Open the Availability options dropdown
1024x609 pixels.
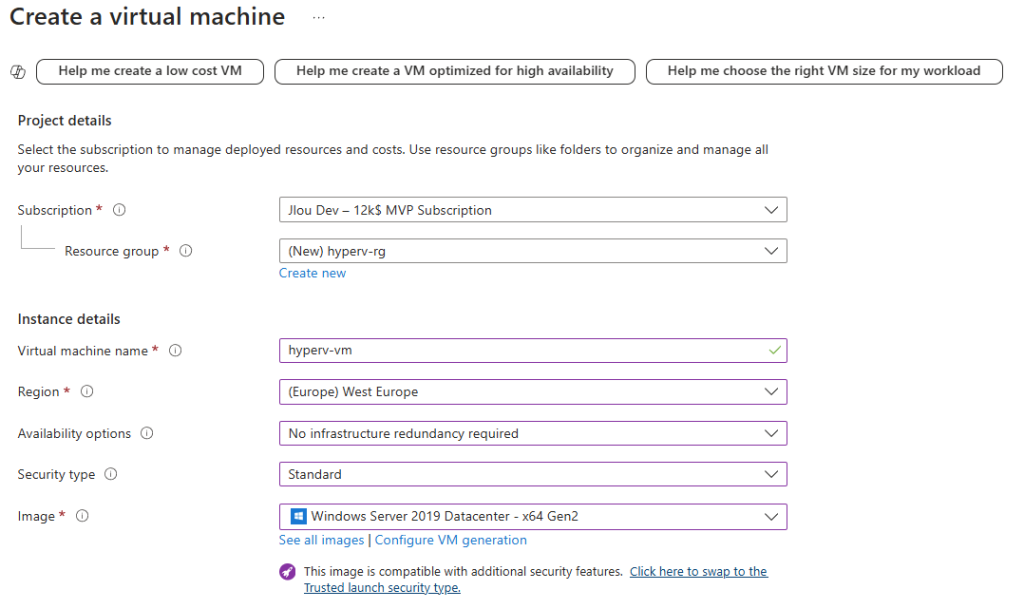point(533,433)
